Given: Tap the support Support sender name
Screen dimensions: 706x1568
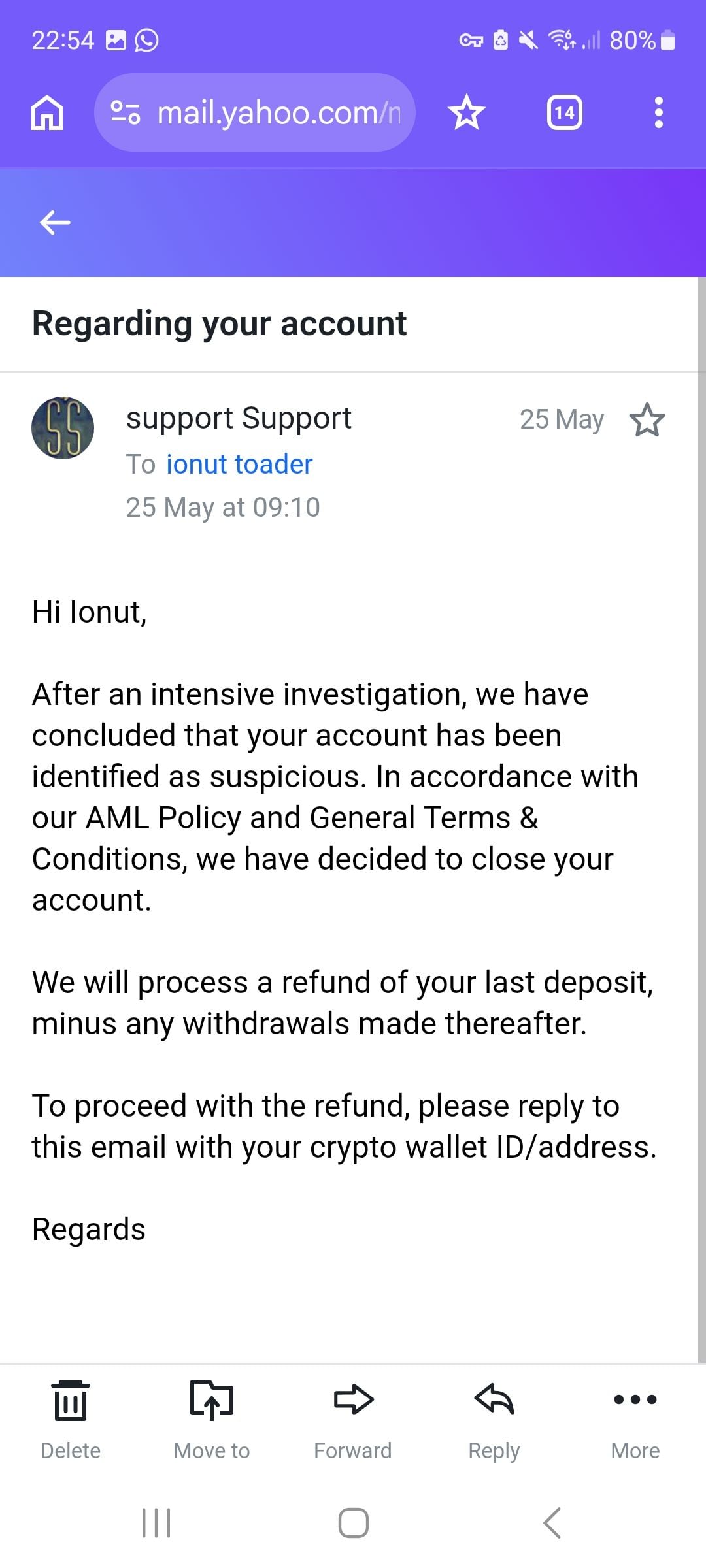Looking at the screenshot, I should [239, 418].
